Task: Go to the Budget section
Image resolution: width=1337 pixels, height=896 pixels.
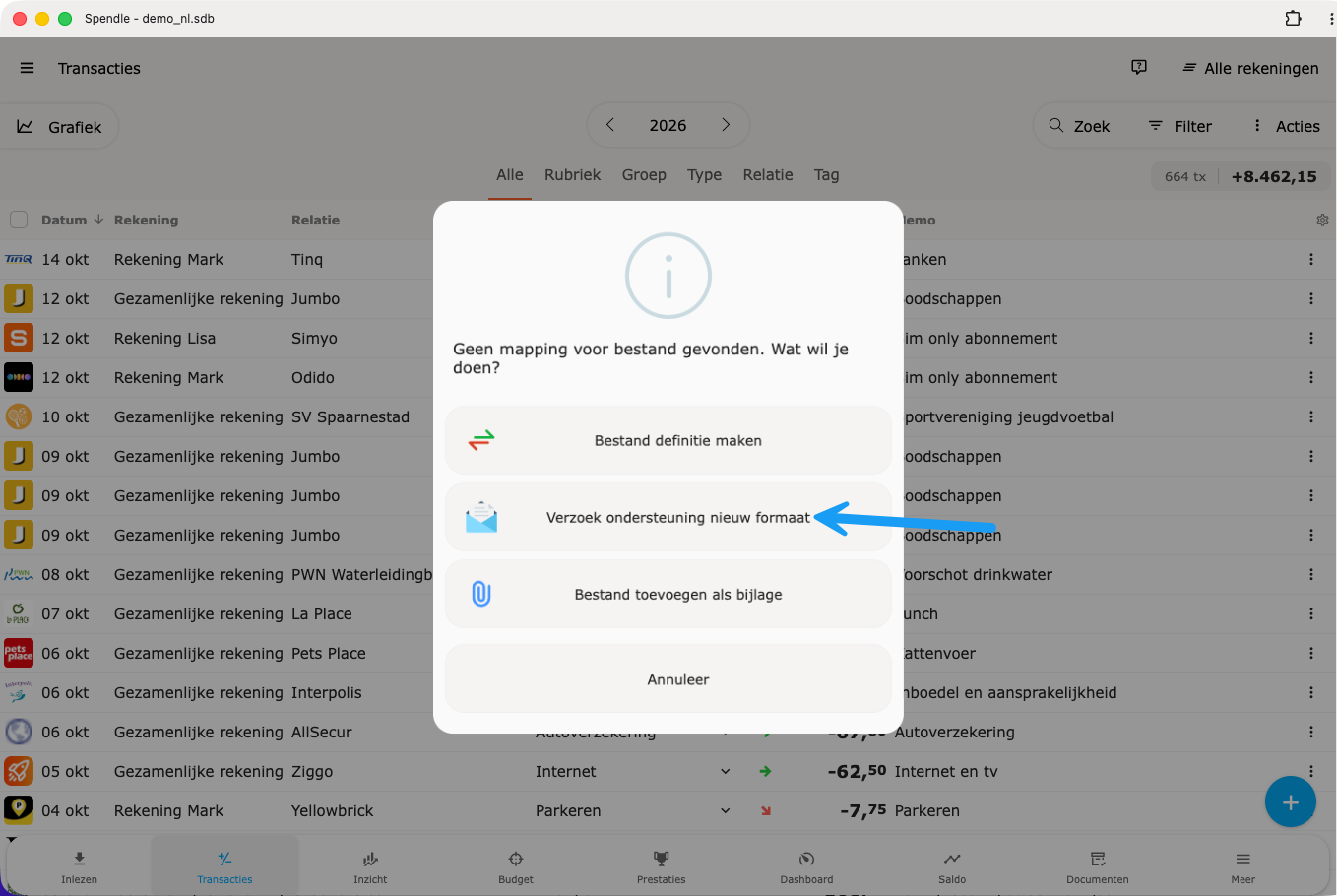Action: point(516,866)
